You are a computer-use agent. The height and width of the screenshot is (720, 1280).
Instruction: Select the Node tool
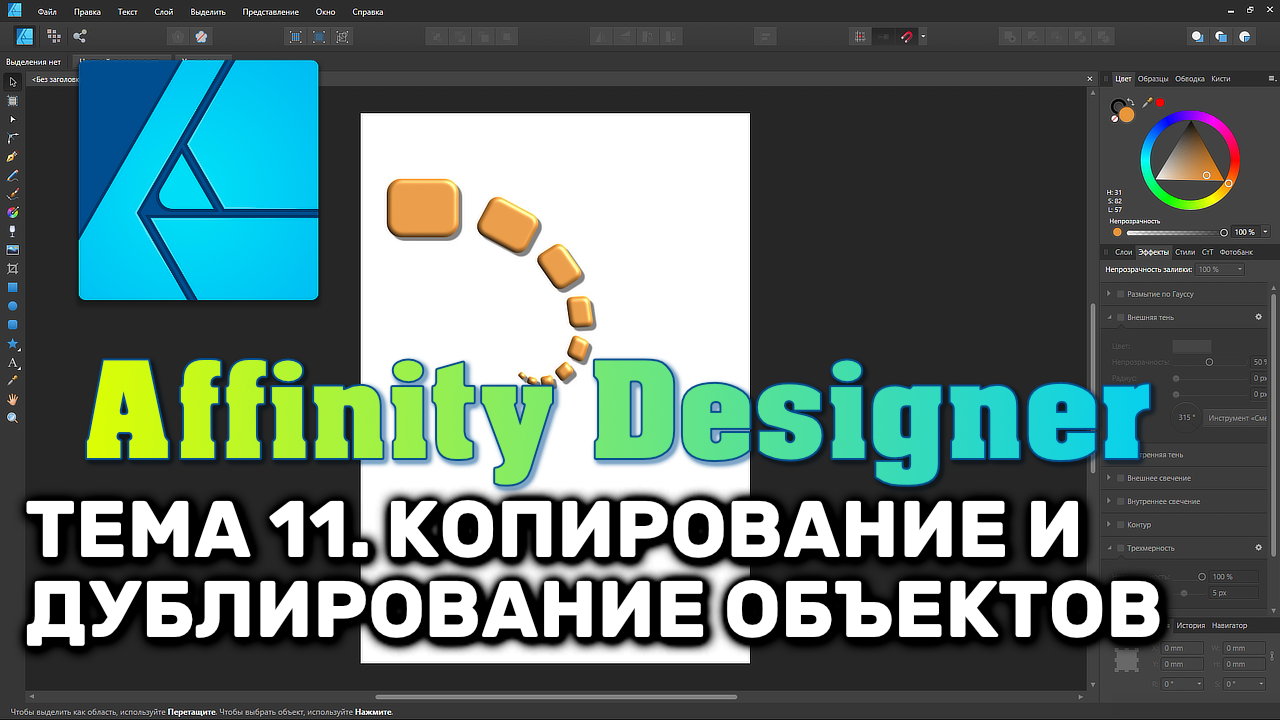(x=13, y=119)
